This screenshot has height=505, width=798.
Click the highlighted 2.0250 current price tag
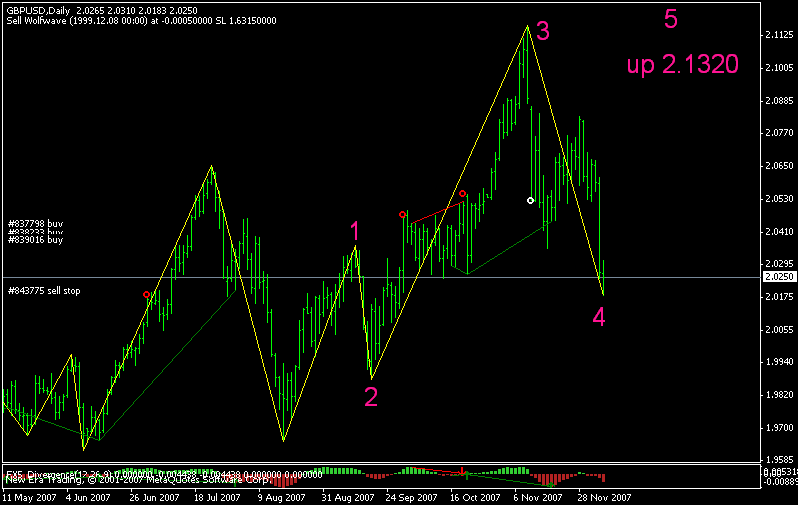coord(779,277)
